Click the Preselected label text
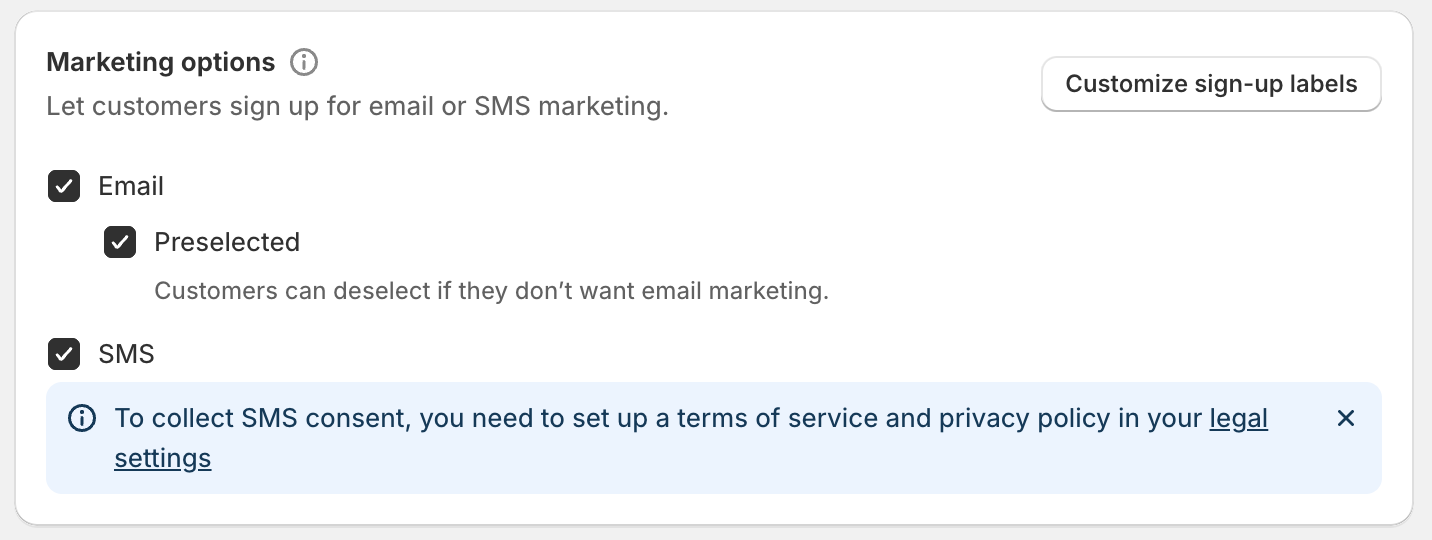Screen dimensions: 1432x540 [x=227, y=243]
